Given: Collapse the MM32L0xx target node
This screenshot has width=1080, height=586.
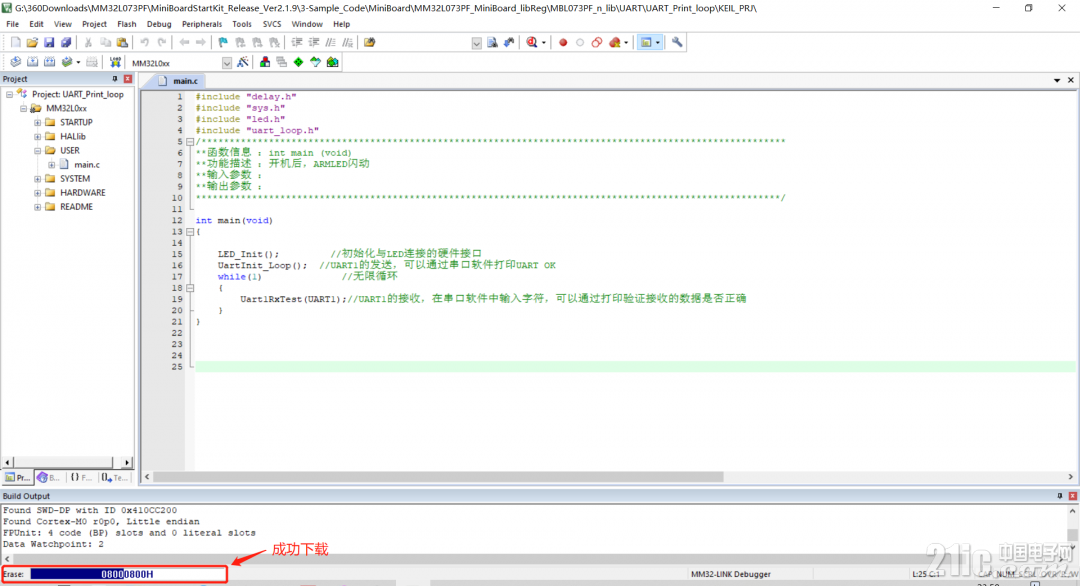Looking at the screenshot, I should 23,109.
